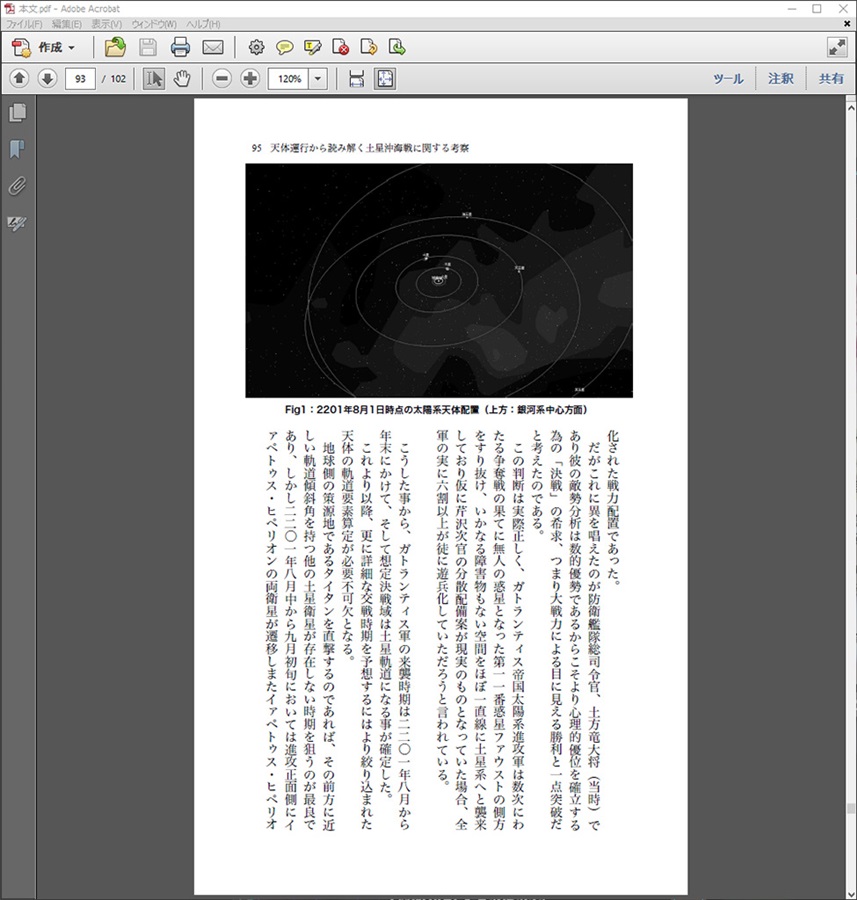Click the 120% zoom value field
Screen dimensions: 857x900
[x=289, y=79]
